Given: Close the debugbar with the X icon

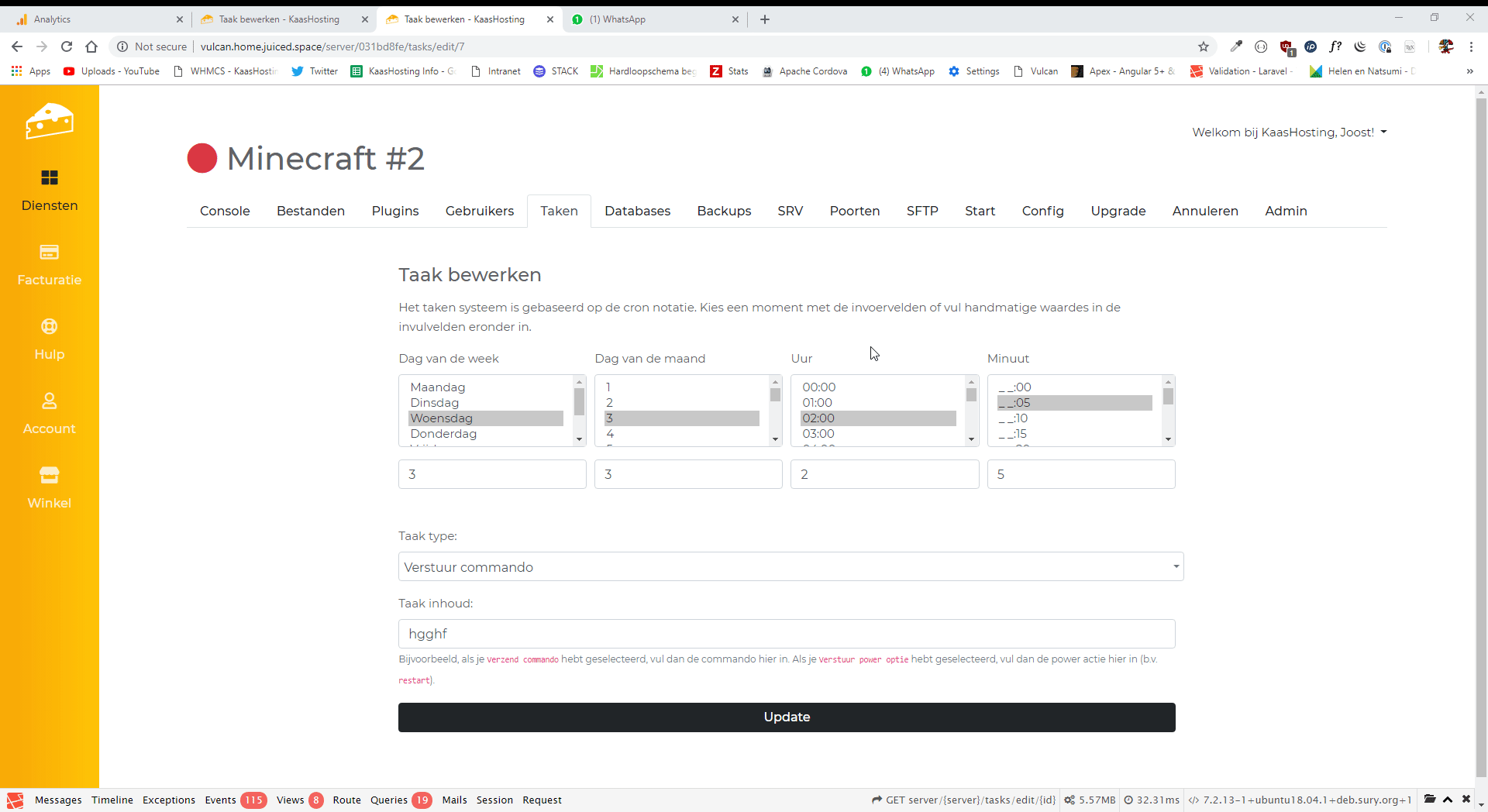Looking at the screenshot, I should pos(1466,799).
